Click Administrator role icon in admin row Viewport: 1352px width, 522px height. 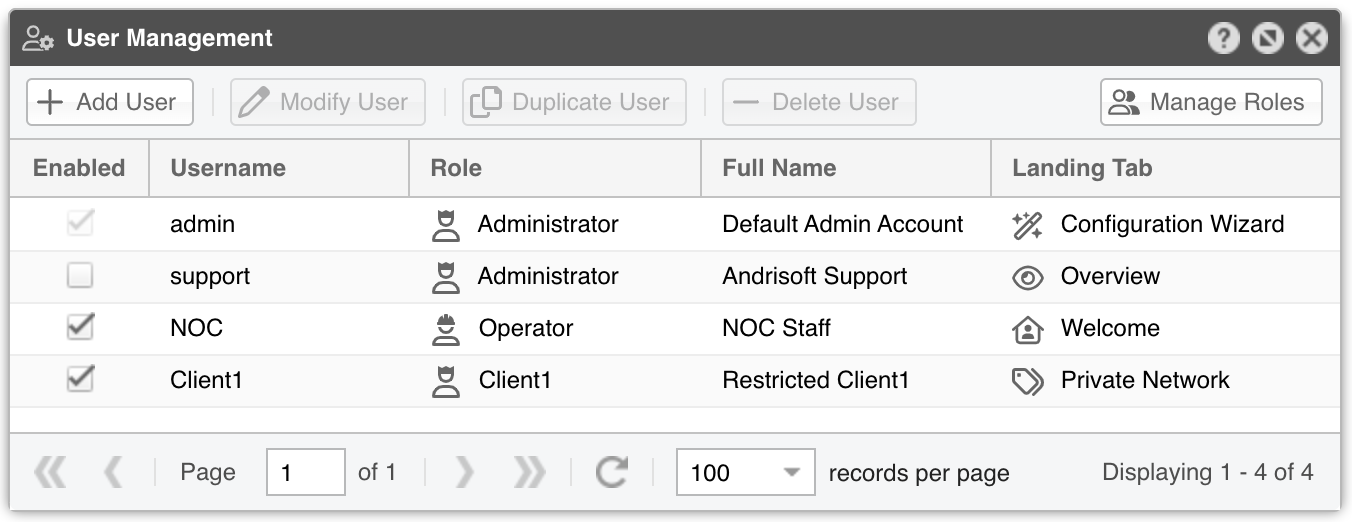445,225
